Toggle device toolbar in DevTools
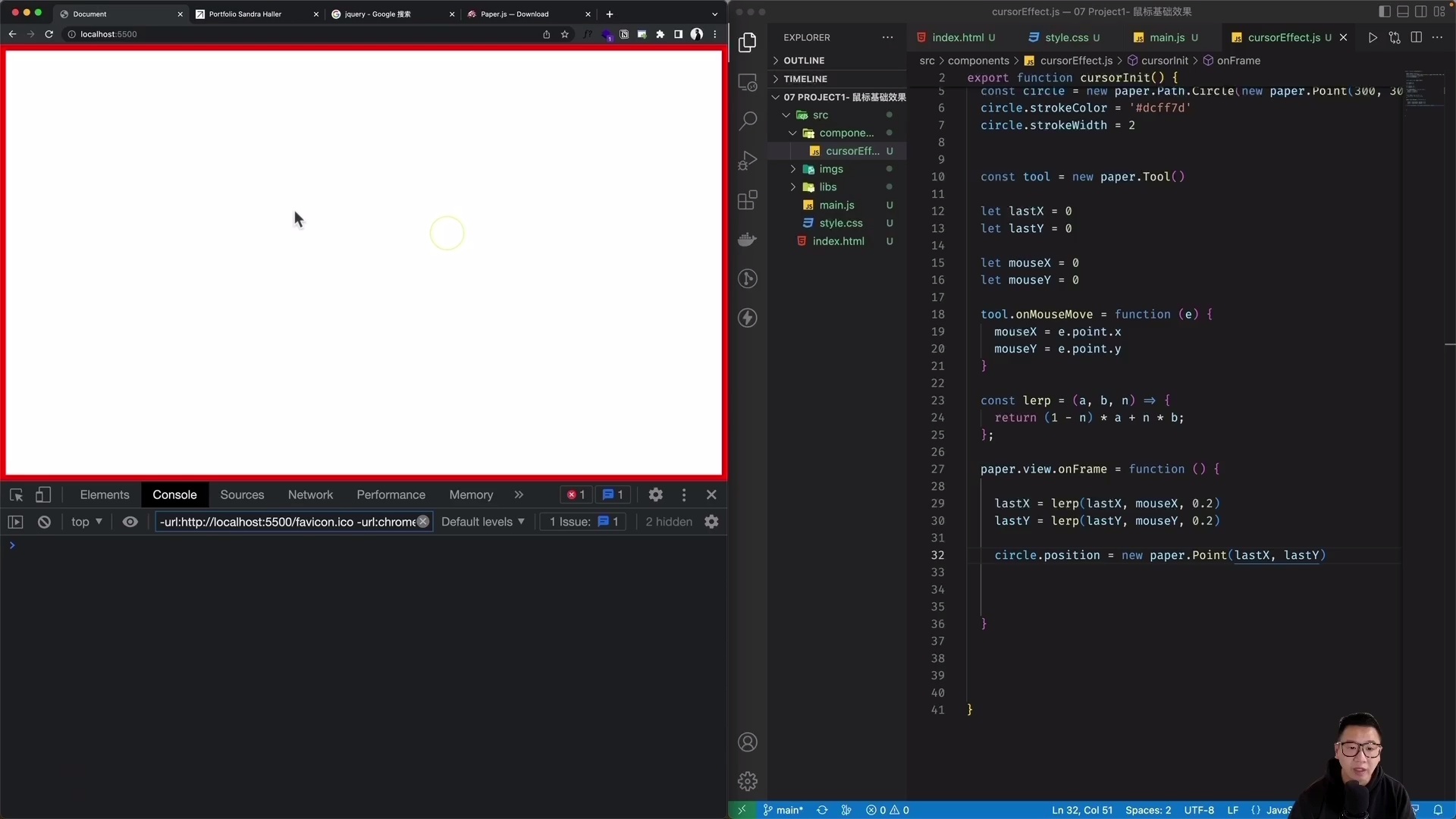The height and width of the screenshot is (819, 1456). pyautogui.click(x=44, y=494)
